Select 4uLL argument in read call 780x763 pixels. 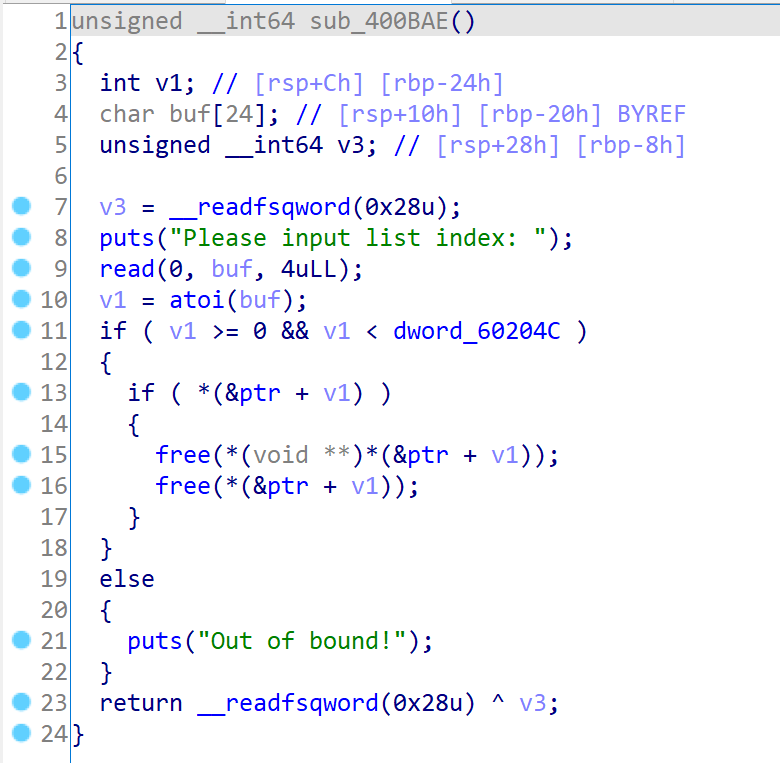coord(308,269)
